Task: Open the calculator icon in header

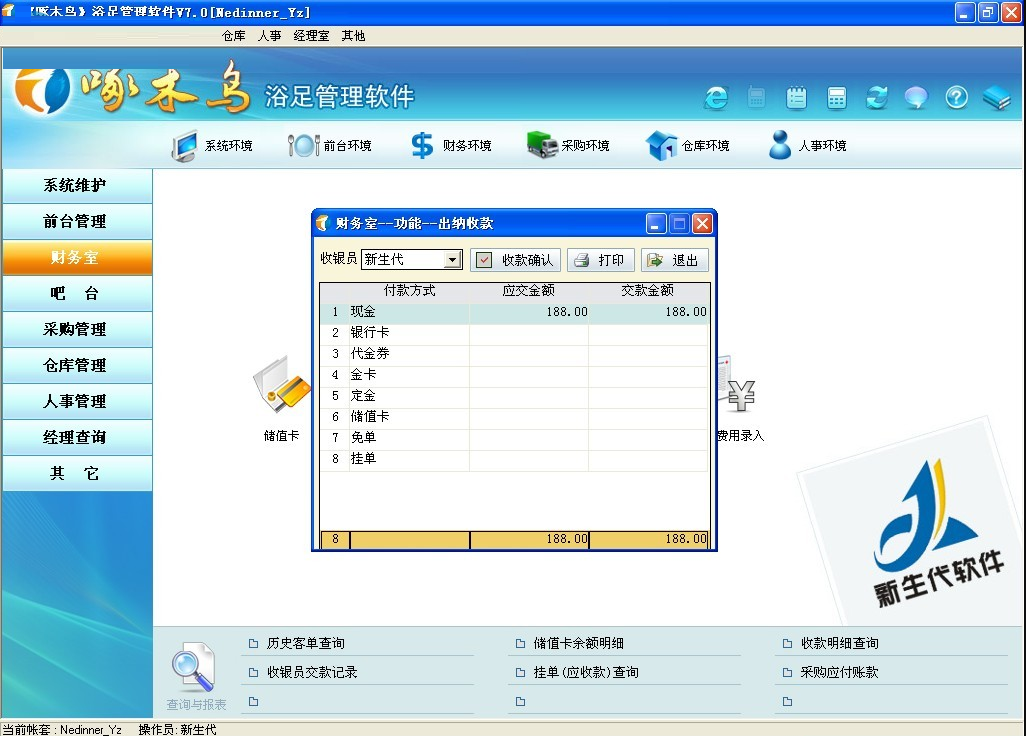Action: point(837,97)
